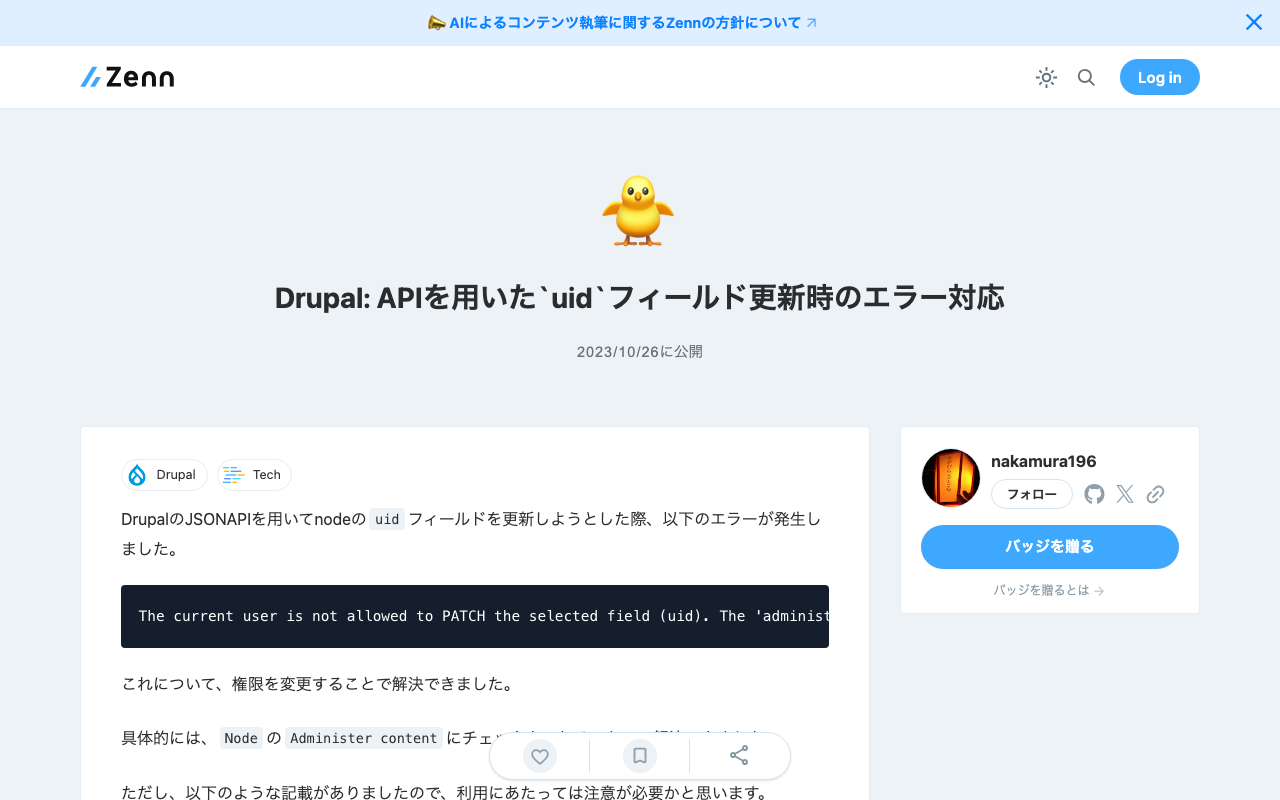Click nakamura196's circular profile avatar
The image size is (1280, 800).
[950, 477]
